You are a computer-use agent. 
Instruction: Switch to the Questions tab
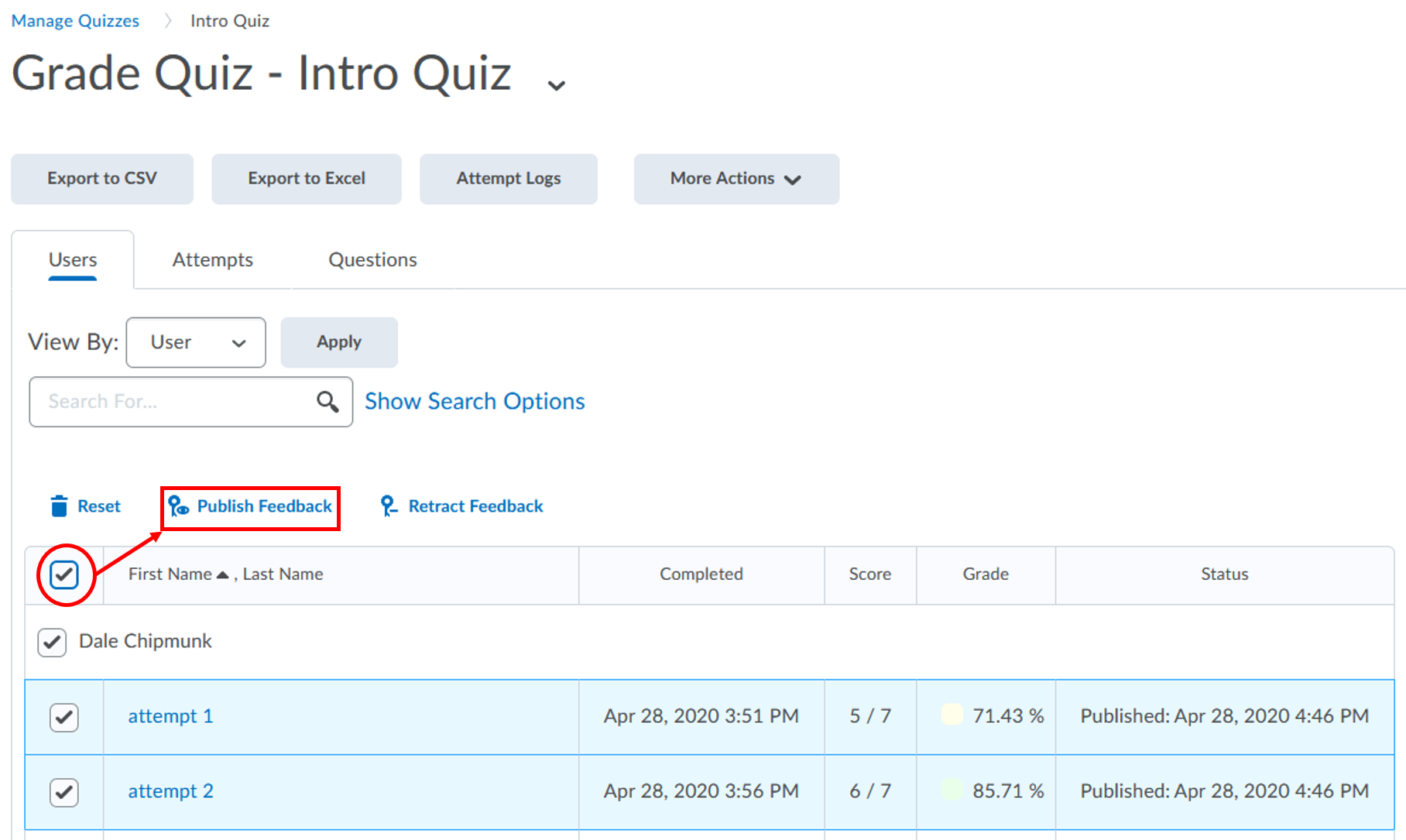[x=372, y=259]
